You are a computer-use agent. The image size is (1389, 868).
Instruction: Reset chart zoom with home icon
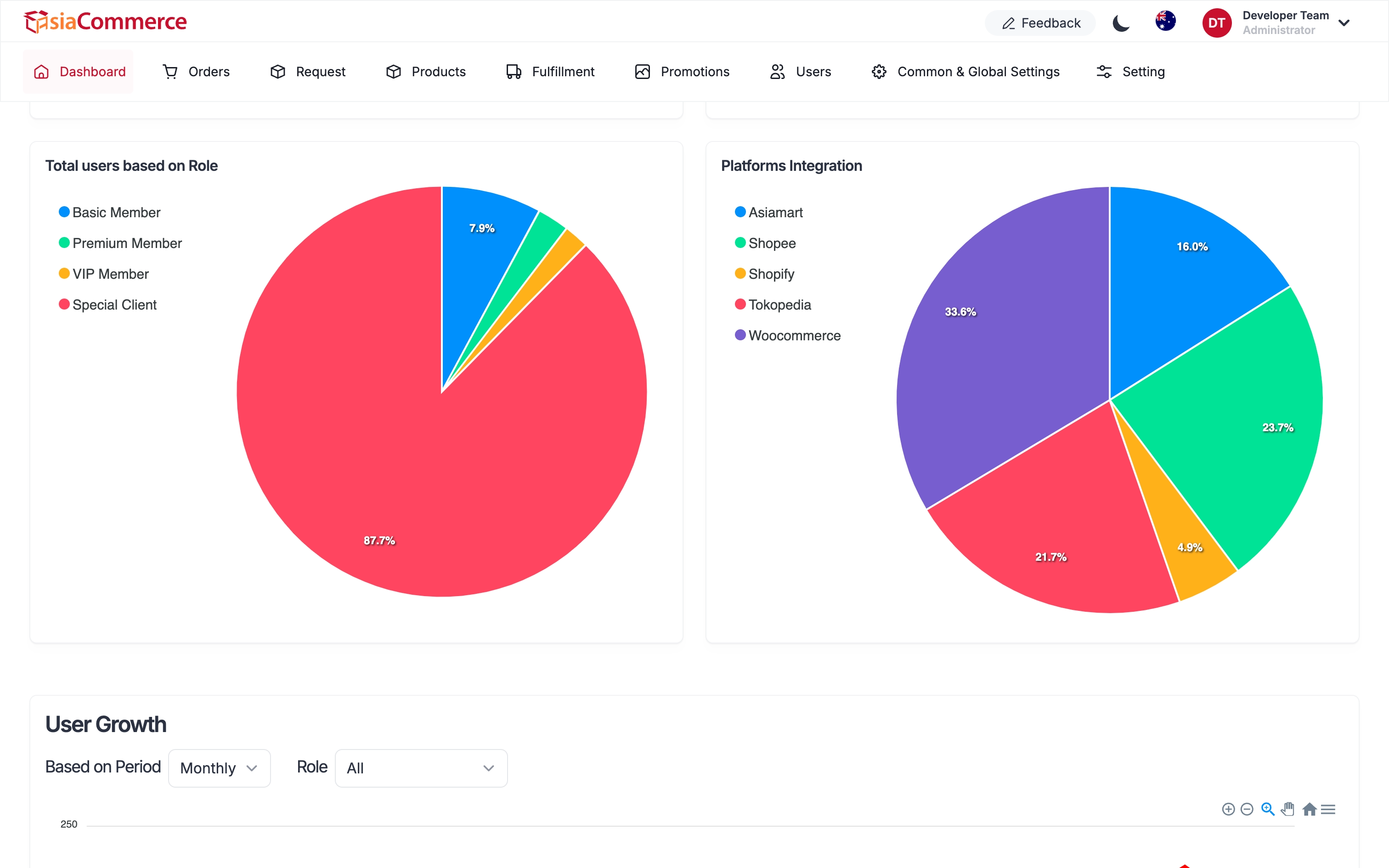pos(1309,809)
